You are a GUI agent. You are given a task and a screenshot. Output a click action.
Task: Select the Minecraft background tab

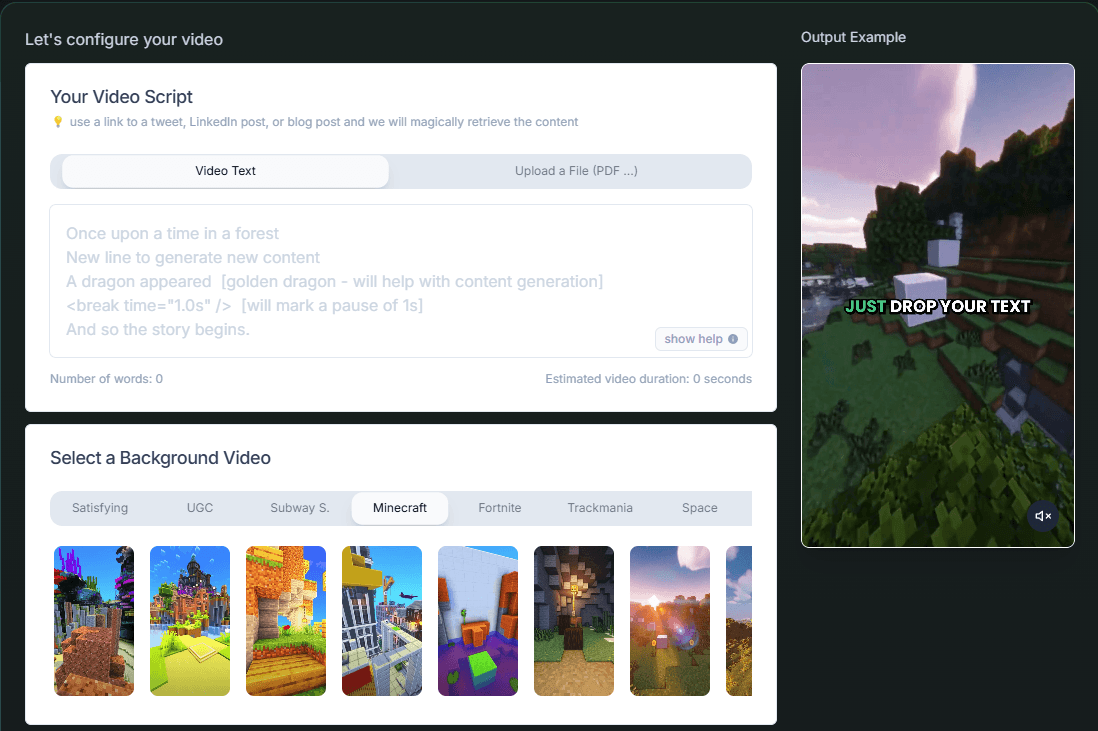point(400,508)
